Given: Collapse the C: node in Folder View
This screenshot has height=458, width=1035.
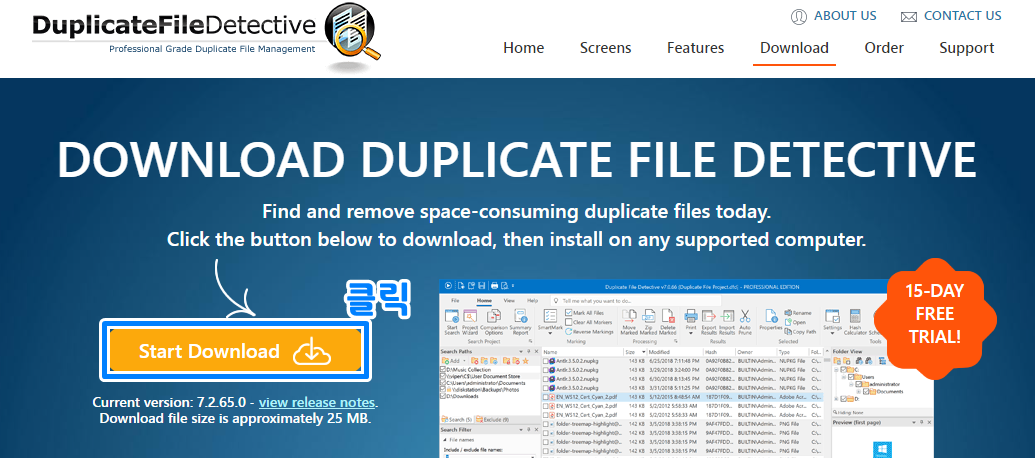Looking at the screenshot, I should coord(836,370).
